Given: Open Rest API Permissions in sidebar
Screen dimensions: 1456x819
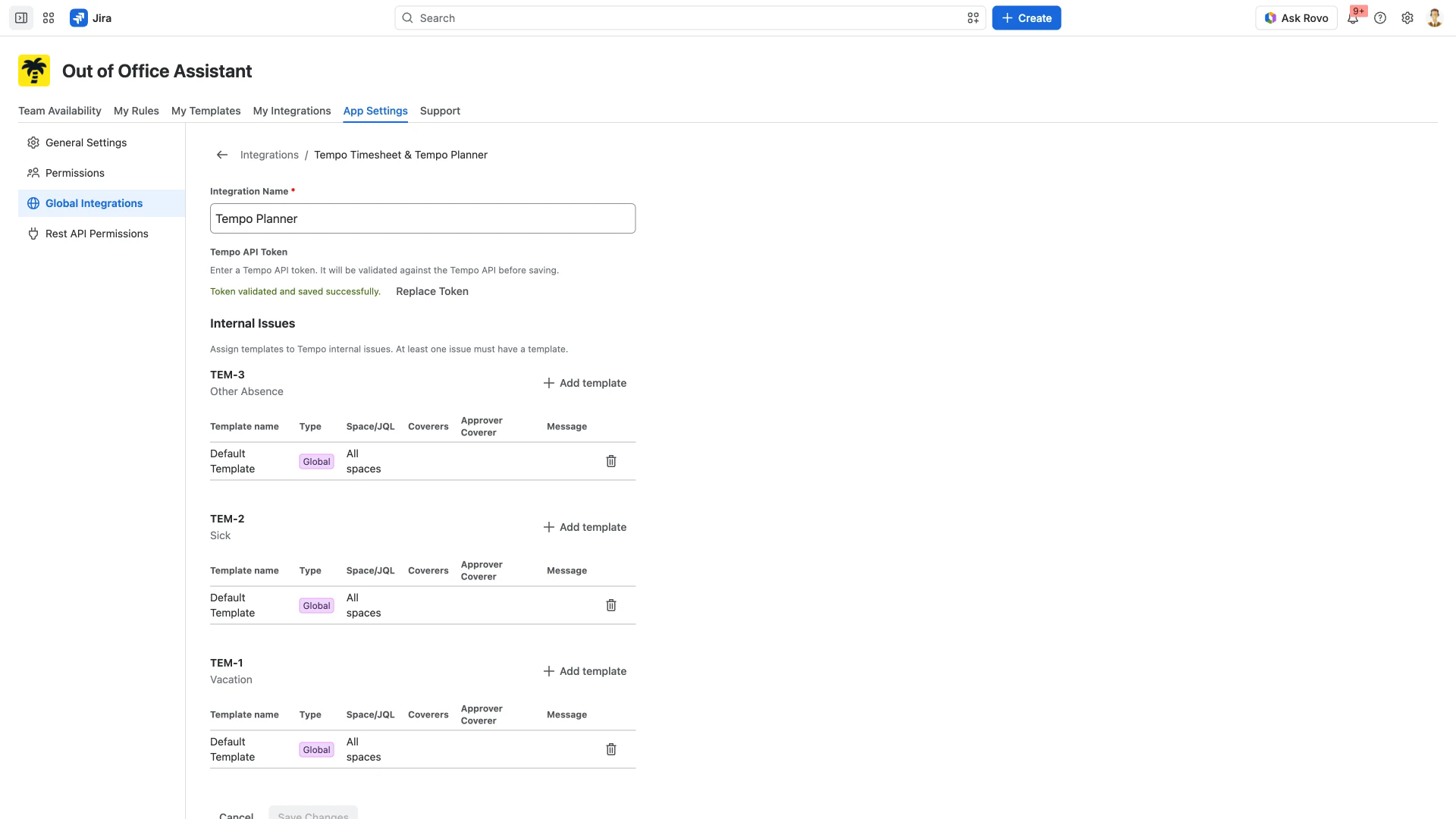Looking at the screenshot, I should point(102,234).
